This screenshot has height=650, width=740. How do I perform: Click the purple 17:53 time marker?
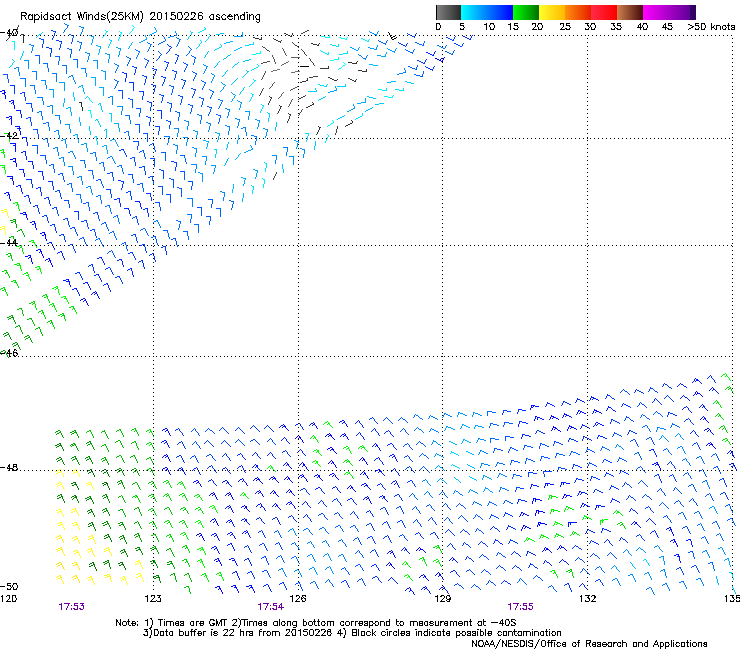click(x=71, y=607)
